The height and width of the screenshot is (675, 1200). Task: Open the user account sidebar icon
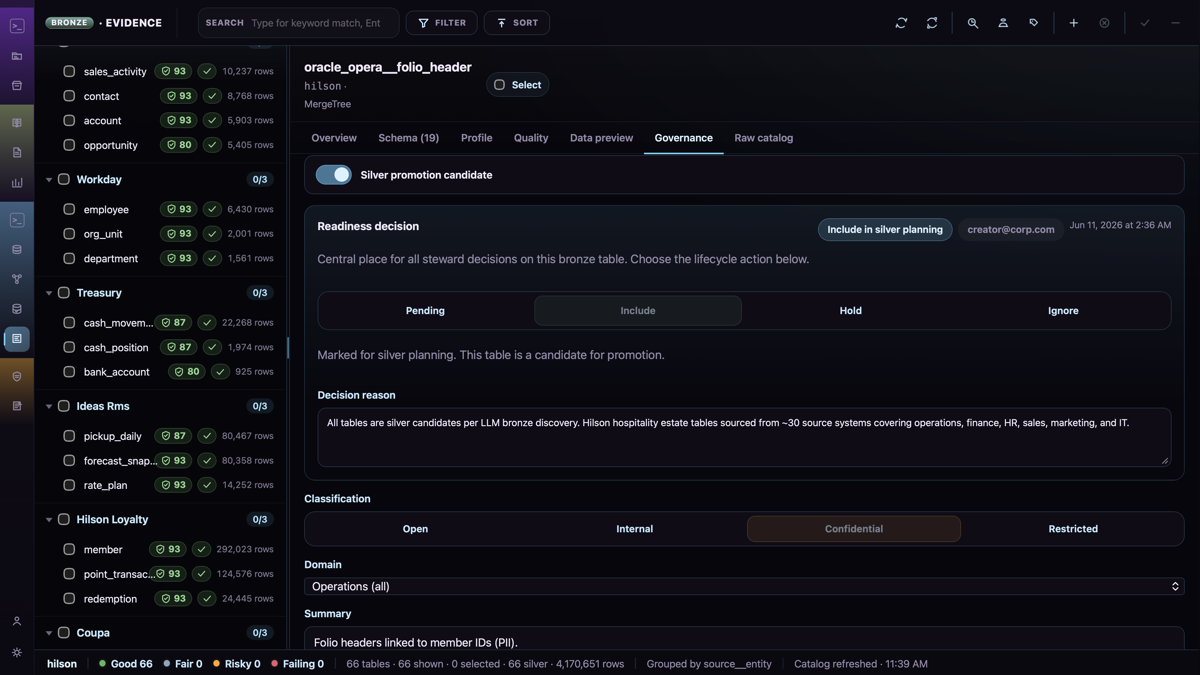[x=17, y=622]
